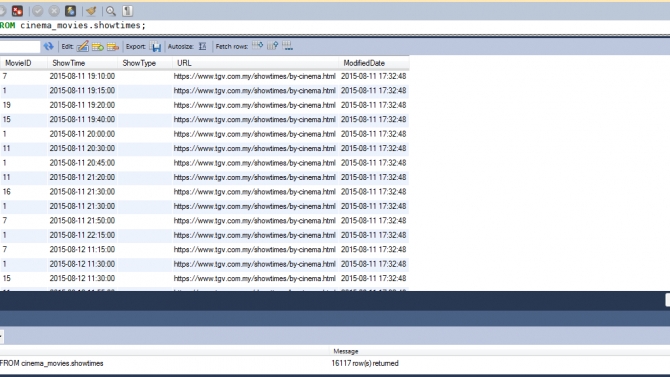This screenshot has width=670, height=377.
Task: Select URL cell in 2015-08-12 11:15:00 row
Action: click(255, 250)
